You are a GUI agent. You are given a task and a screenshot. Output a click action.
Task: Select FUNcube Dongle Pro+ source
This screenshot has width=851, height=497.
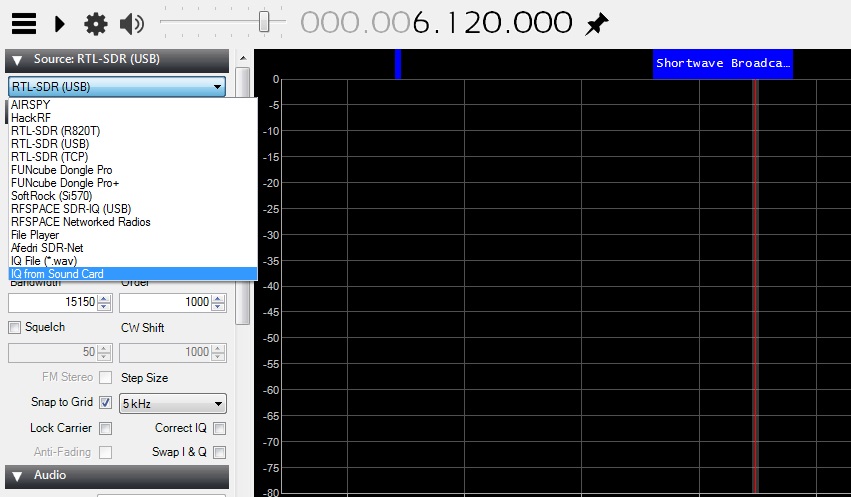point(133,183)
